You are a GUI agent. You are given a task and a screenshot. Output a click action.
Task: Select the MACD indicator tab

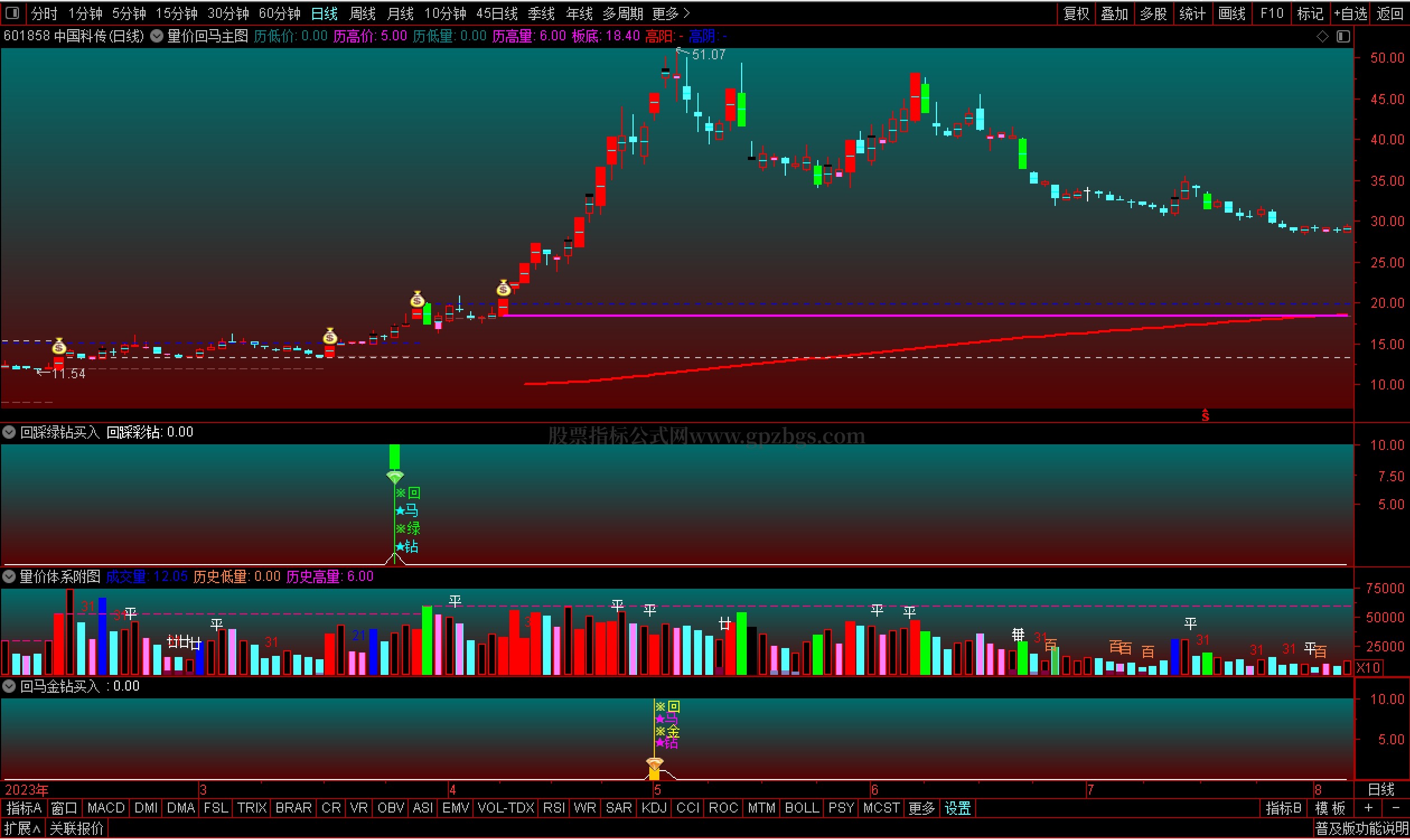pos(106,808)
